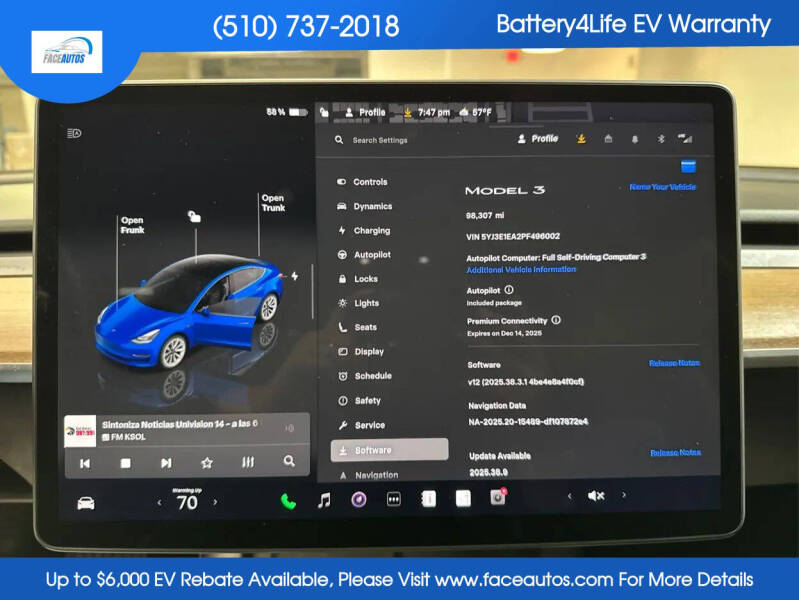Screen dimensions: 799x600
Task: Tap the Bluetooth icon in settings header
Action: [x=661, y=139]
